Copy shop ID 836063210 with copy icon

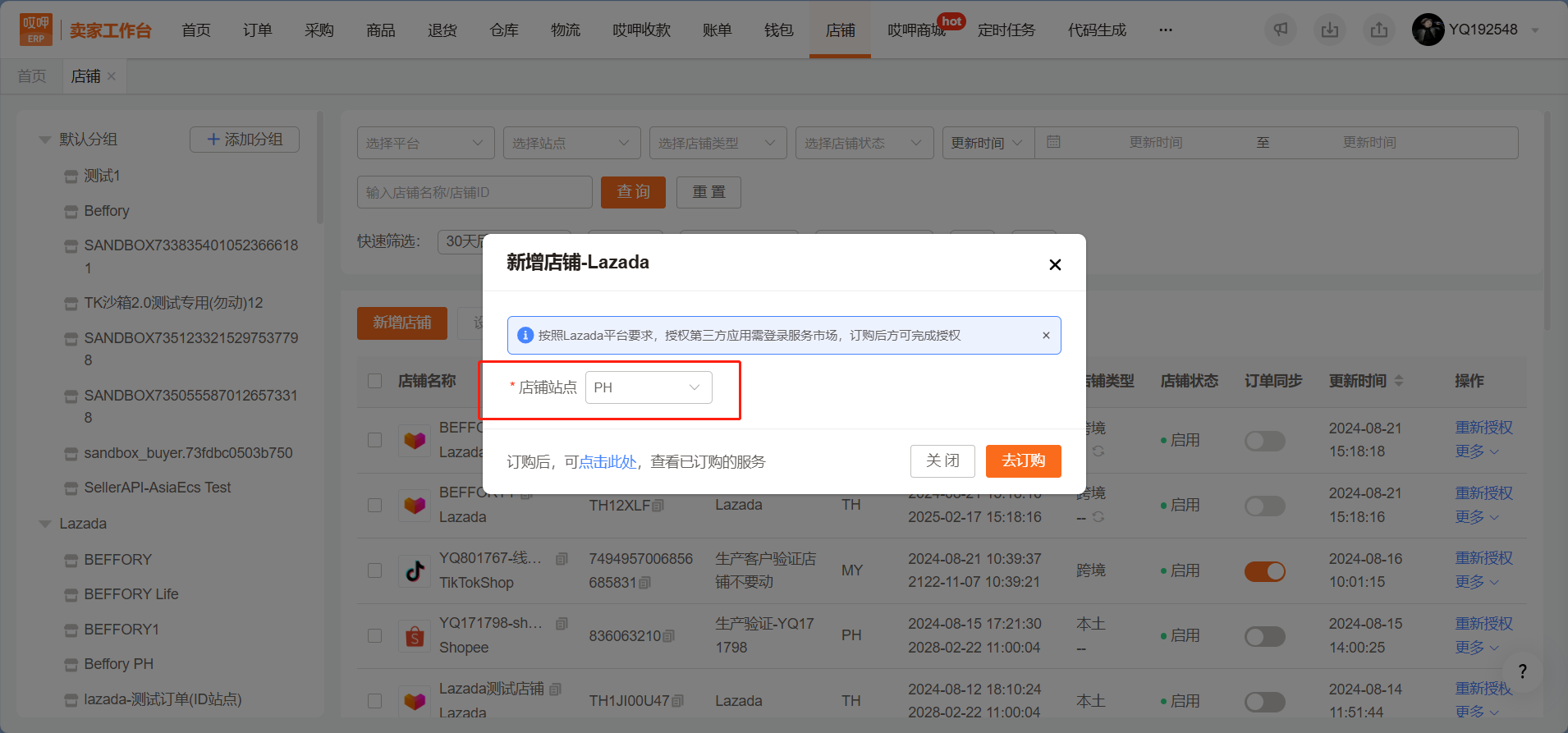coord(668,636)
